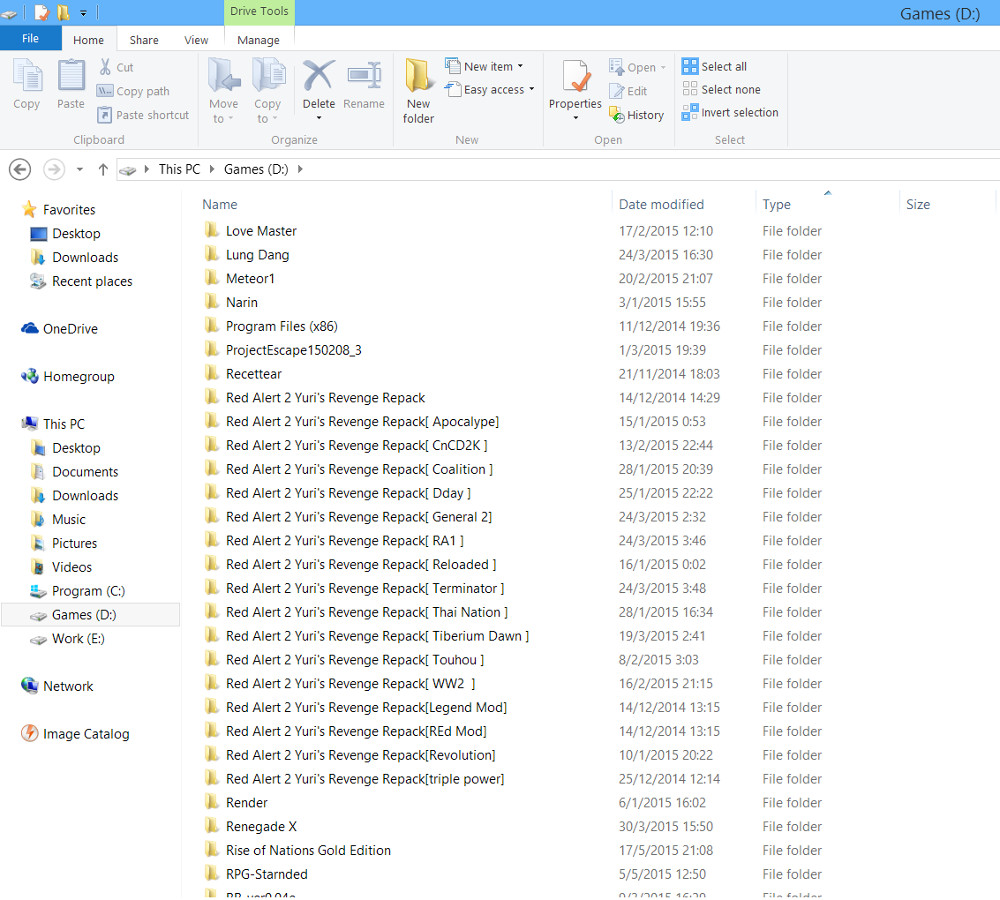Open the Copy to menu
The image size is (1000, 900).
268,91
